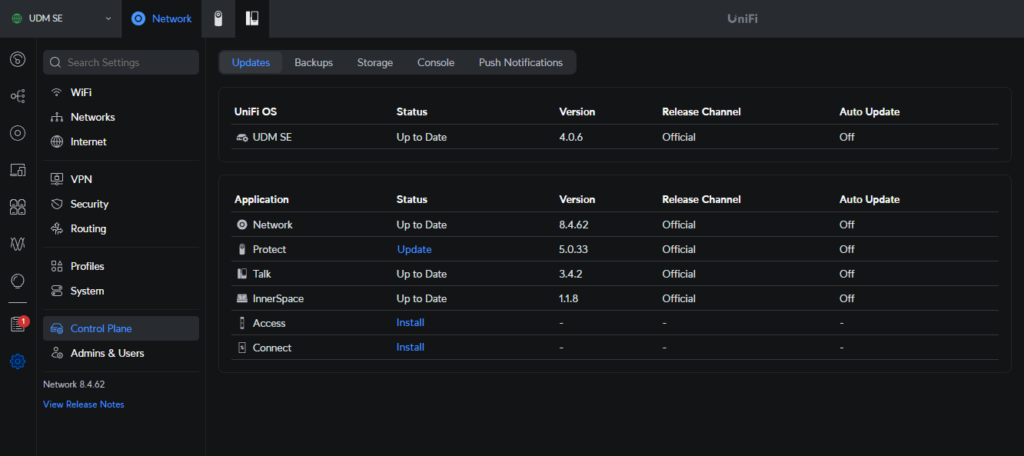1024x456 pixels.
Task: Click Official release channel for the Protect row
Action: click(x=679, y=250)
